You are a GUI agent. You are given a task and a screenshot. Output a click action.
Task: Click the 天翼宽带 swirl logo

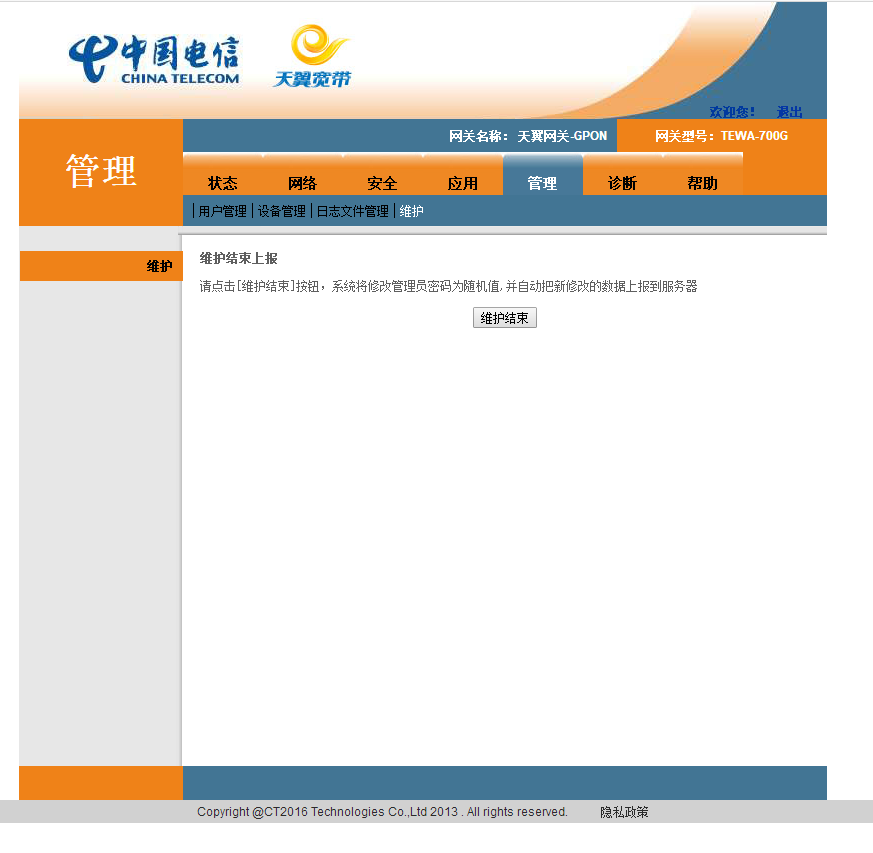coord(313,57)
